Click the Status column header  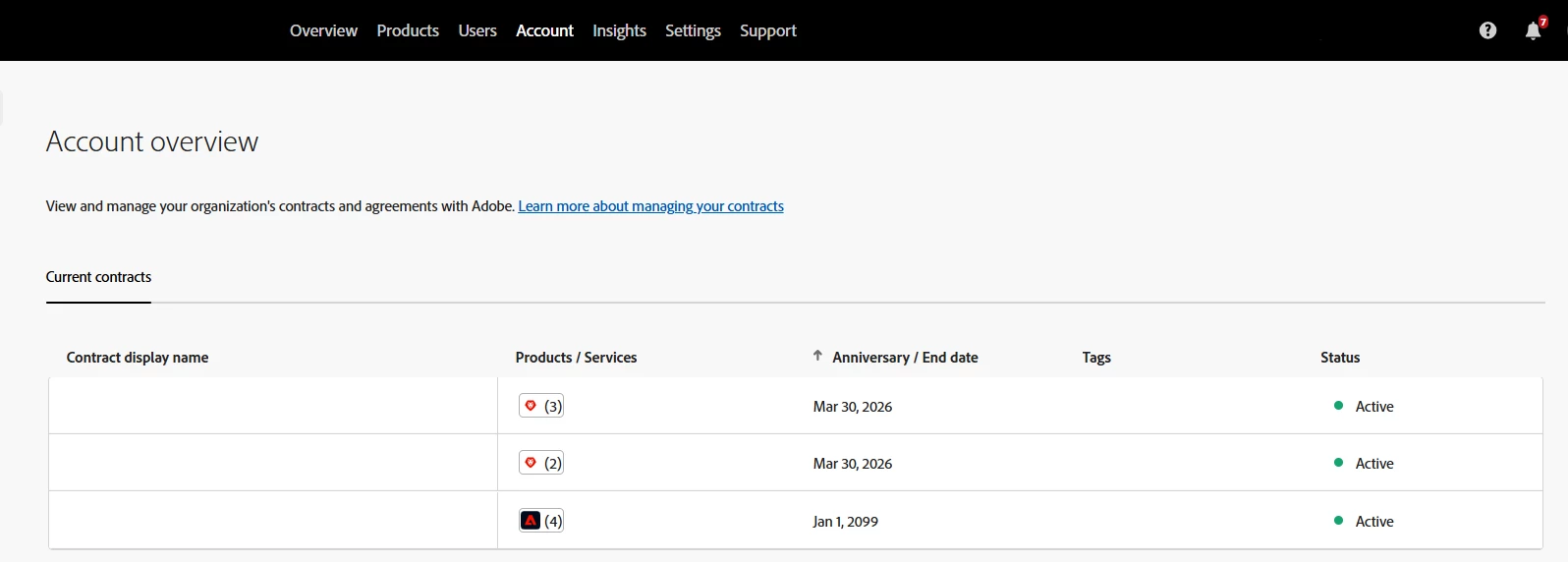pyautogui.click(x=1340, y=358)
